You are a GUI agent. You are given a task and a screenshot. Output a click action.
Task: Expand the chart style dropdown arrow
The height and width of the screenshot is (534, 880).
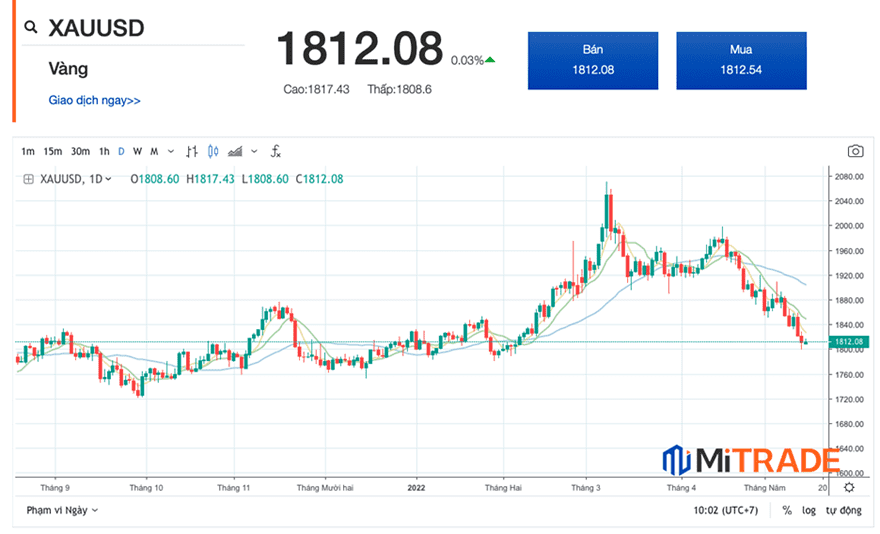(x=252, y=152)
